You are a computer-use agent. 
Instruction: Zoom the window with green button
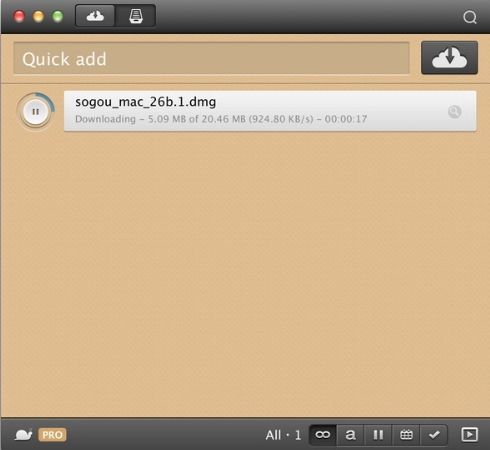point(58,16)
